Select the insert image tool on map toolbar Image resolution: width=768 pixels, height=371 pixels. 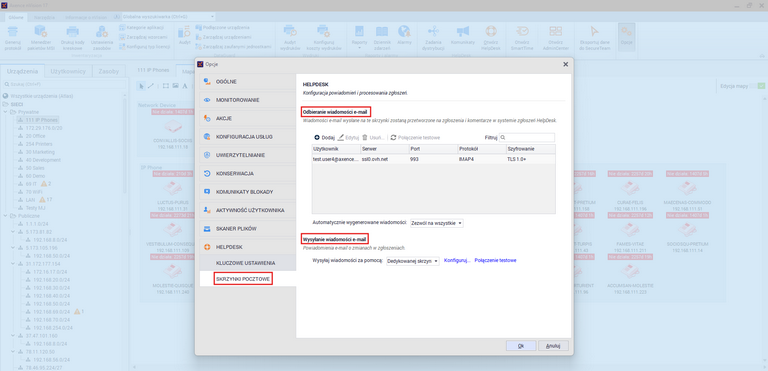point(175,86)
